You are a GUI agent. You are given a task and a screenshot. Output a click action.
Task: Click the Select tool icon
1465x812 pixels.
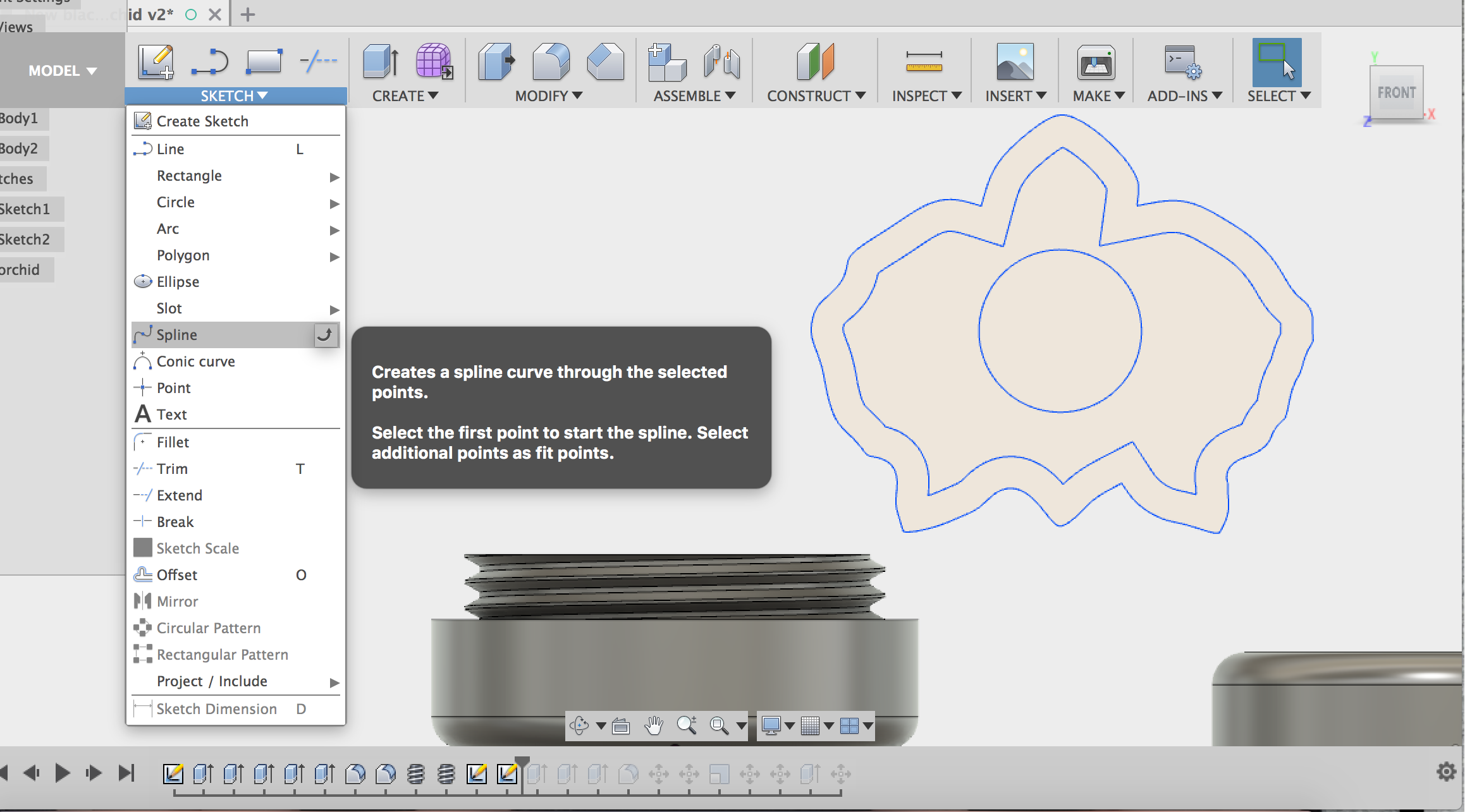[x=1277, y=61]
